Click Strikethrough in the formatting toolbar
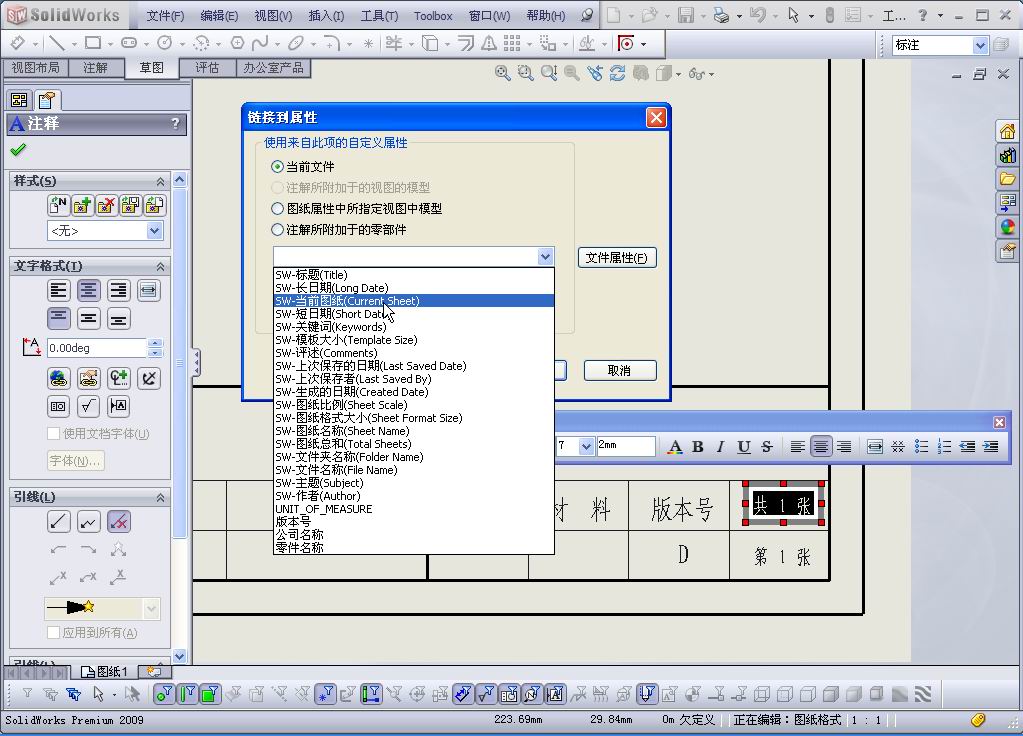The width and height of the screenshot is (1023, 736). pyautogui.click(x=767, y=447)
